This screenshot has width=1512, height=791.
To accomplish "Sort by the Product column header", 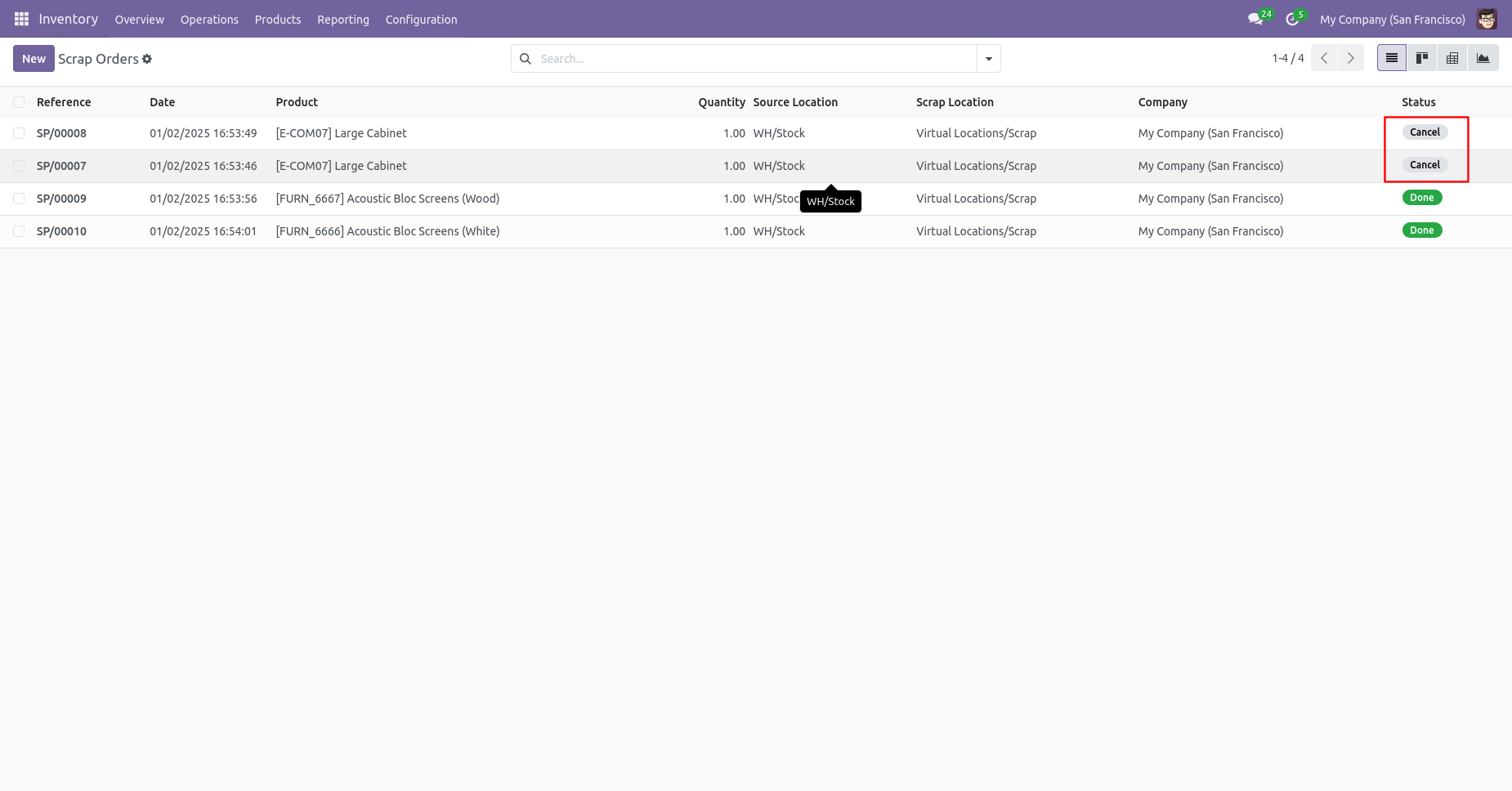I will point(297,102).
